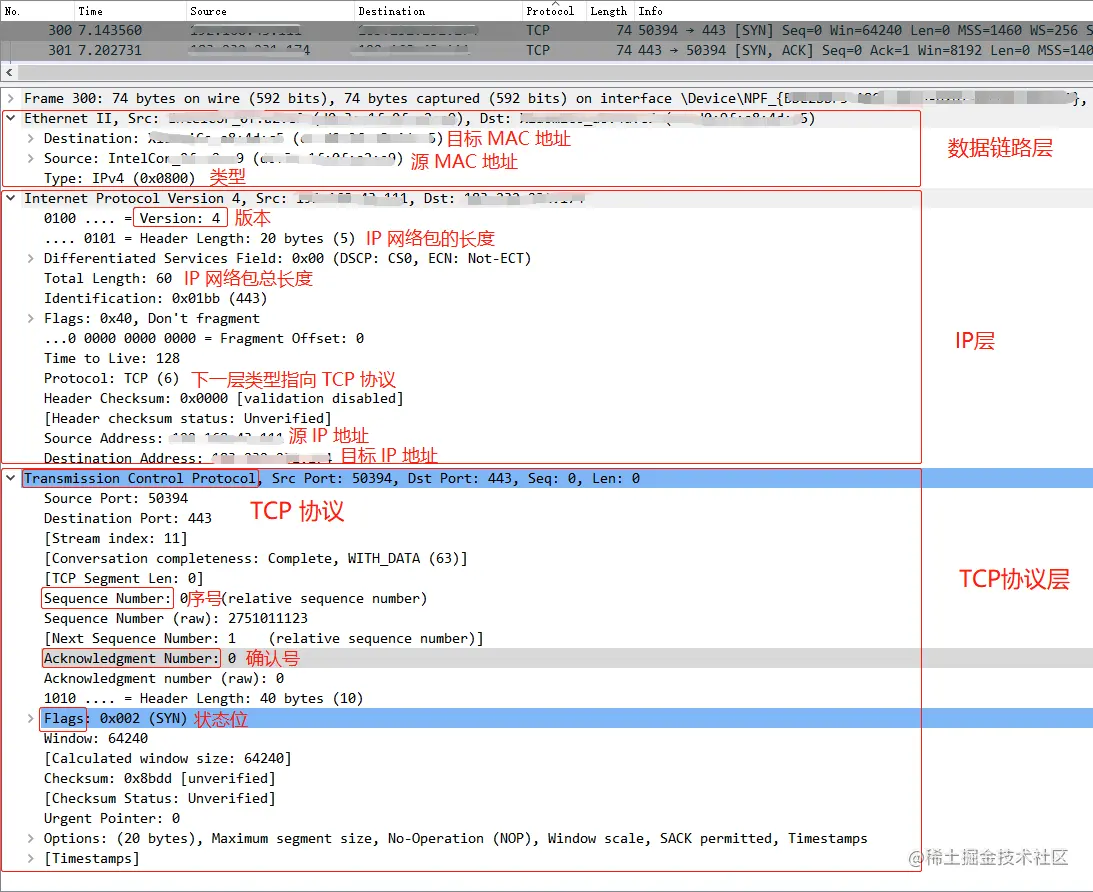Select the Acknowledgment Number: 0 row
Viewport: 1093px width, 892px height.
[139, 659]
